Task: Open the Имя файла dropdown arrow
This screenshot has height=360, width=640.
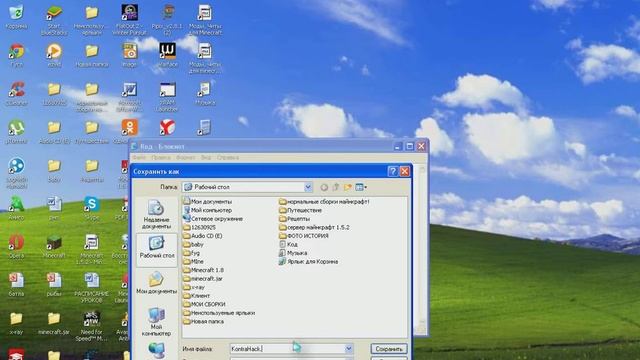Action: point(349,349)
